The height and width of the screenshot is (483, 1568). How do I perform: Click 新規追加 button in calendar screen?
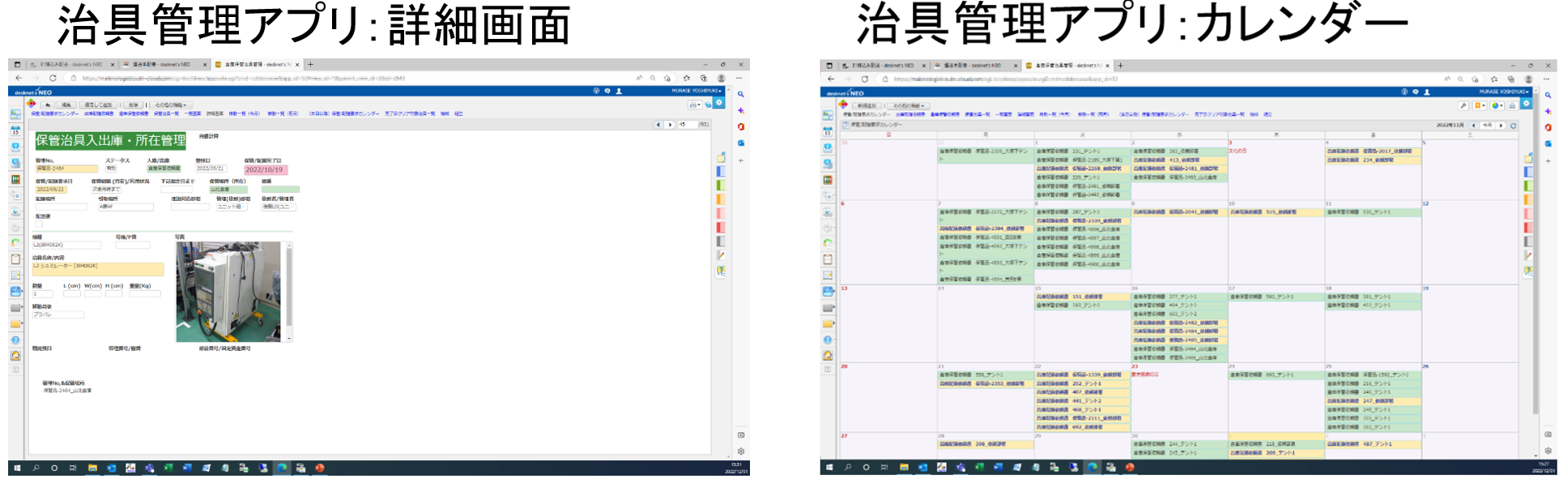867,106
